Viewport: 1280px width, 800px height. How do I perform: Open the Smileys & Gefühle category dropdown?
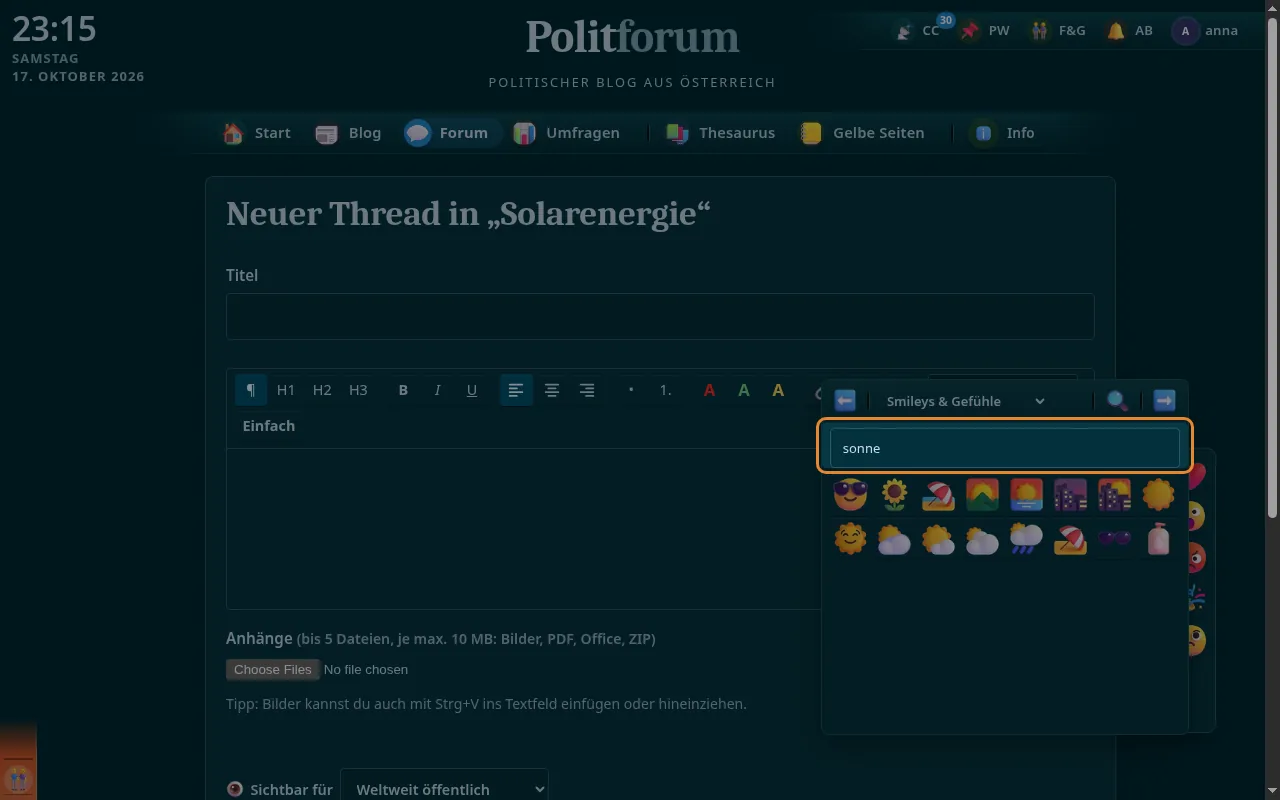966,401
